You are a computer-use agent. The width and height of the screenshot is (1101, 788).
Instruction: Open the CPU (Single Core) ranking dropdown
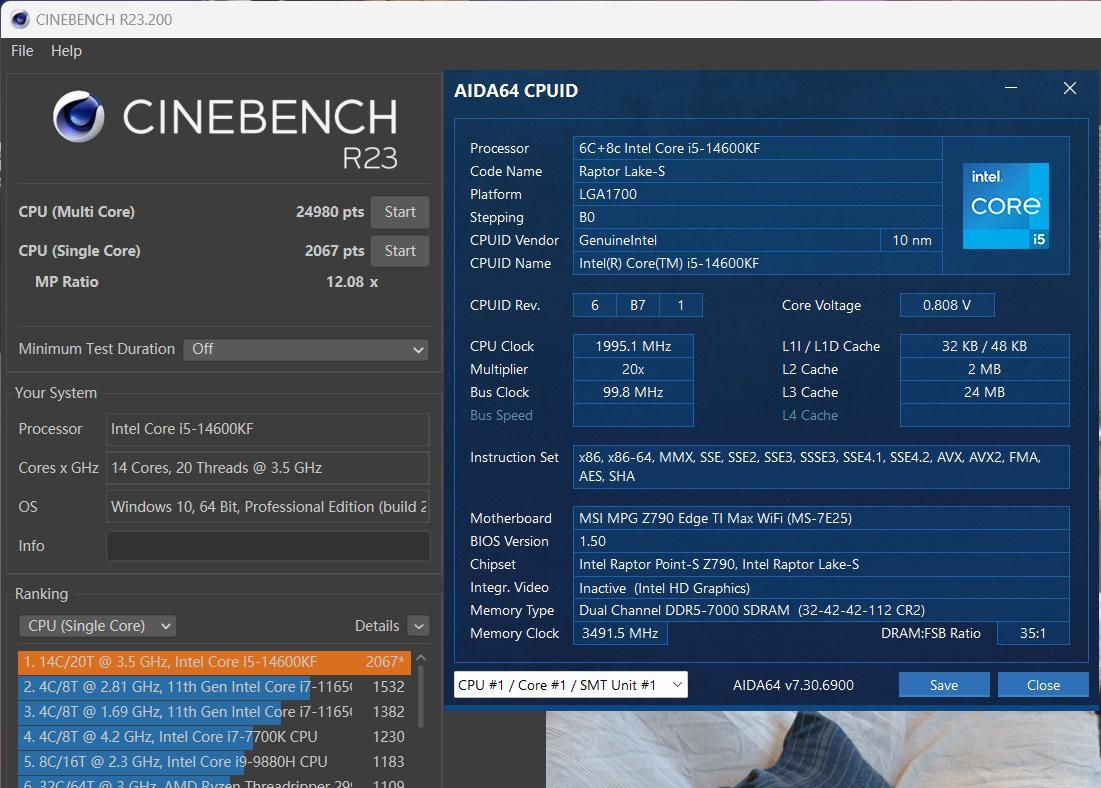click(x=97, y=626)
